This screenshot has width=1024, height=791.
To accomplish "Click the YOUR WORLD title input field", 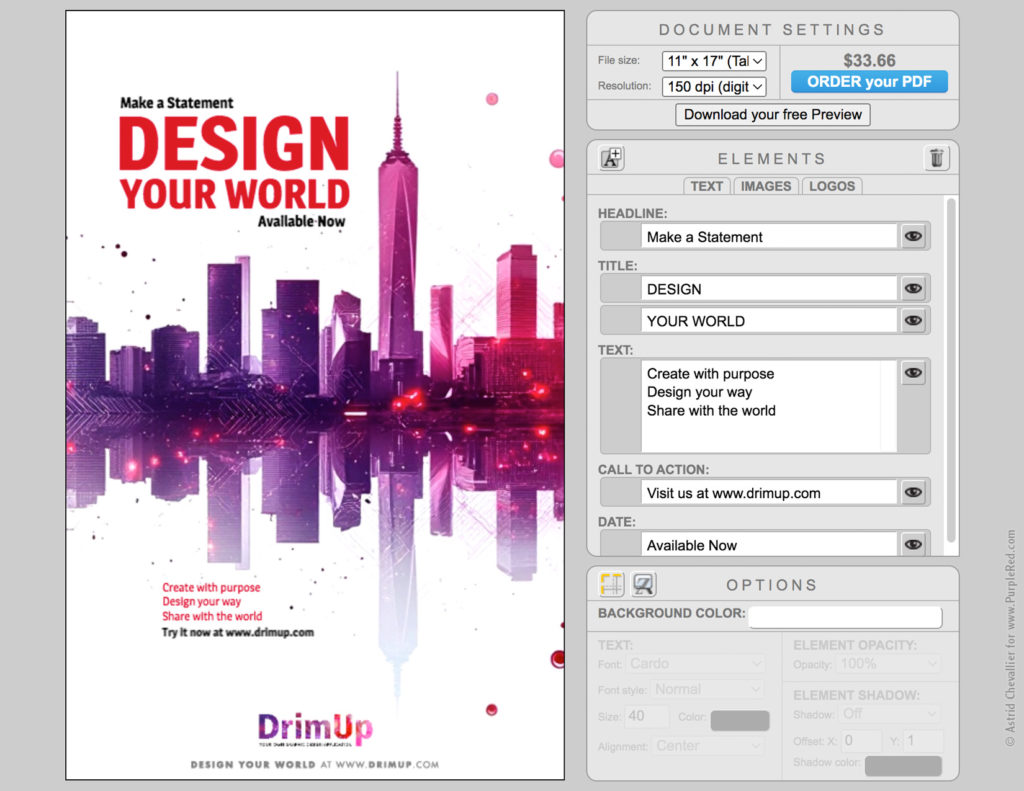I will pyautogui.click(x=769, y=321).
